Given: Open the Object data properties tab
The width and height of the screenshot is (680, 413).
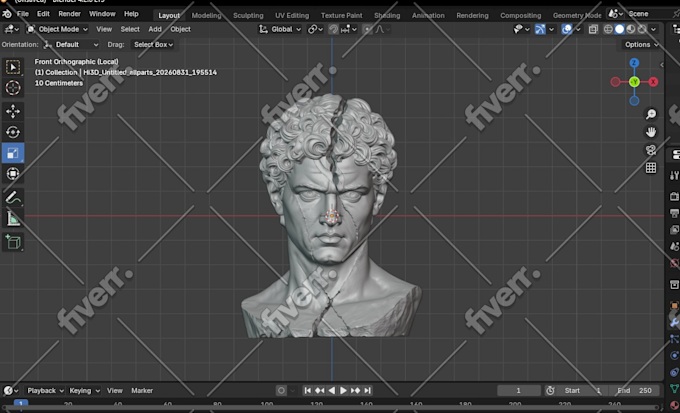Looking at the screenshot, I should [674, 389].
